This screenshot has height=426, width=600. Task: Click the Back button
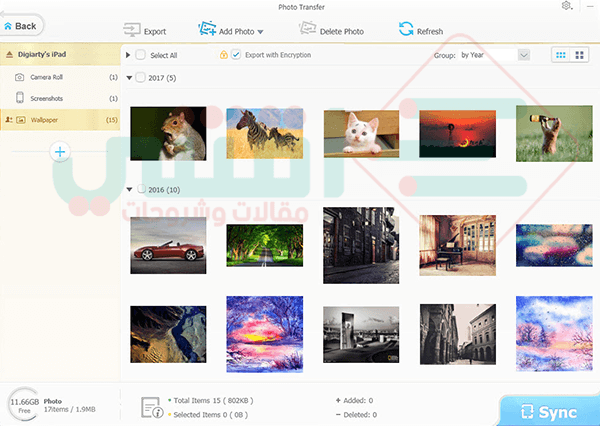pos(21,26)
